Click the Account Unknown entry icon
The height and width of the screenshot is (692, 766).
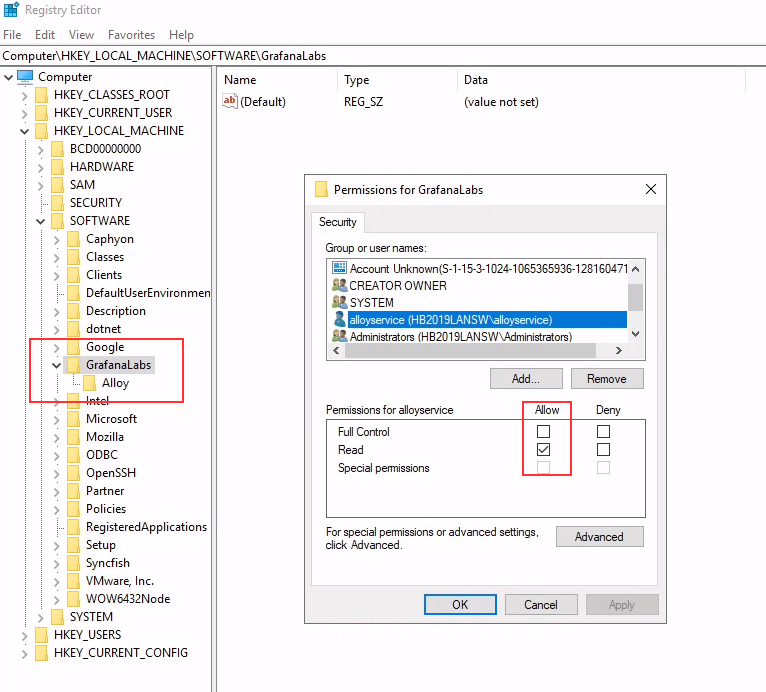[339, 268]
